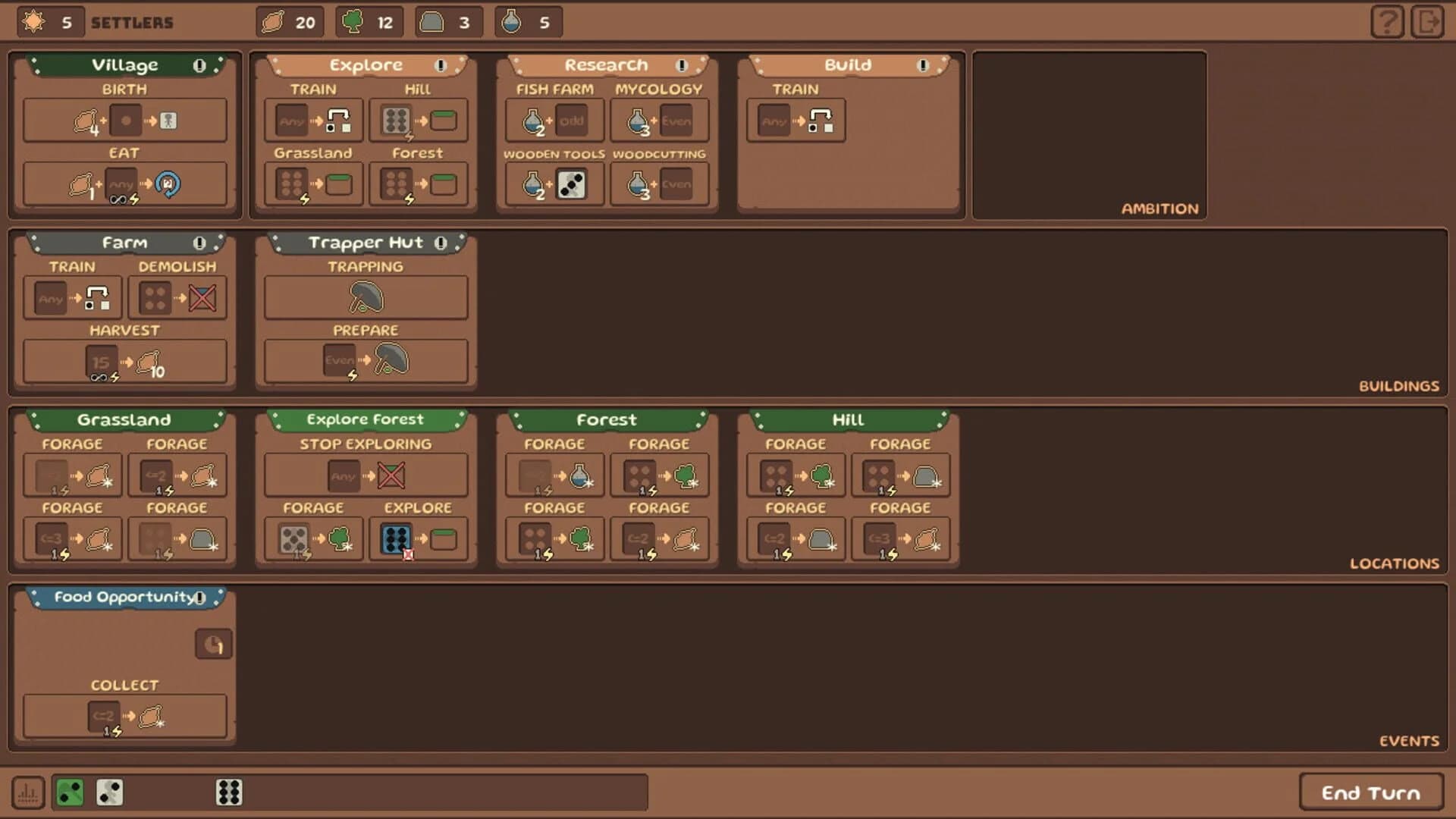Start the Mycology research action
The image size is (1456, 819).
(x=659, y=120)
